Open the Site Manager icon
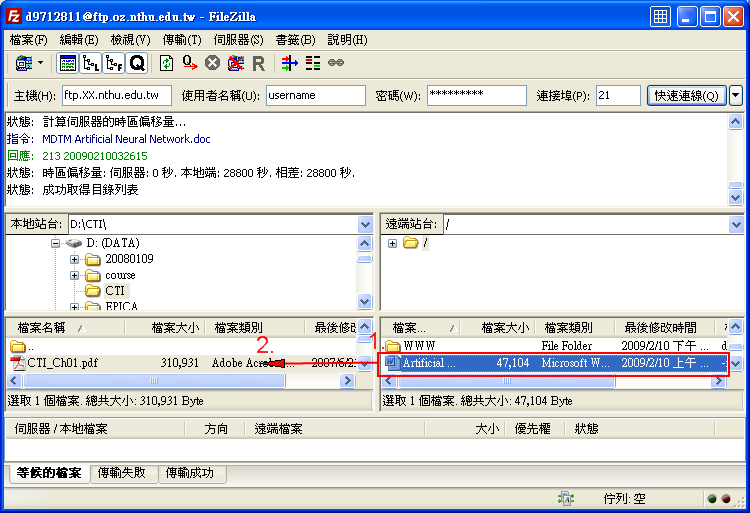Screen dimensions: 750x513 [x=23, y=63]
